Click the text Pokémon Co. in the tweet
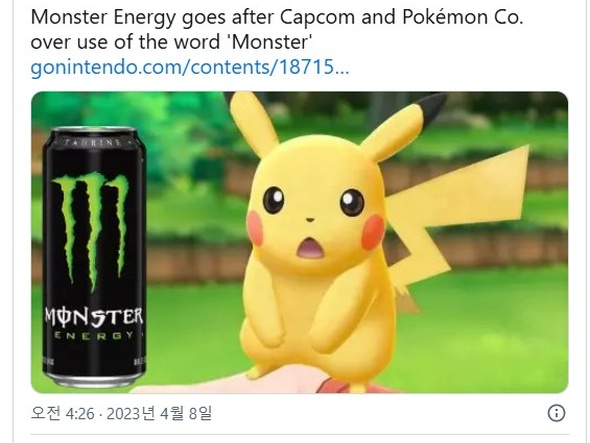590x443 pixels. coord(462,17)
